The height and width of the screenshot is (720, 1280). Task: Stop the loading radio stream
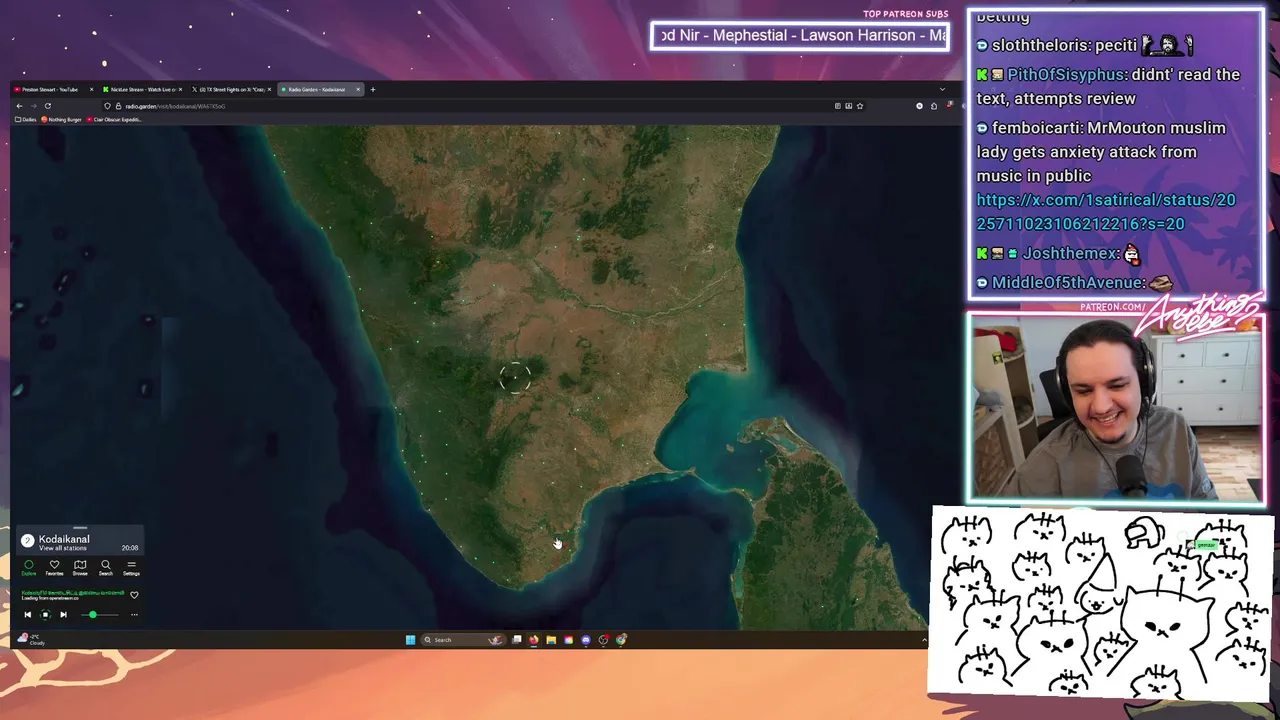[x=45, y=615]
